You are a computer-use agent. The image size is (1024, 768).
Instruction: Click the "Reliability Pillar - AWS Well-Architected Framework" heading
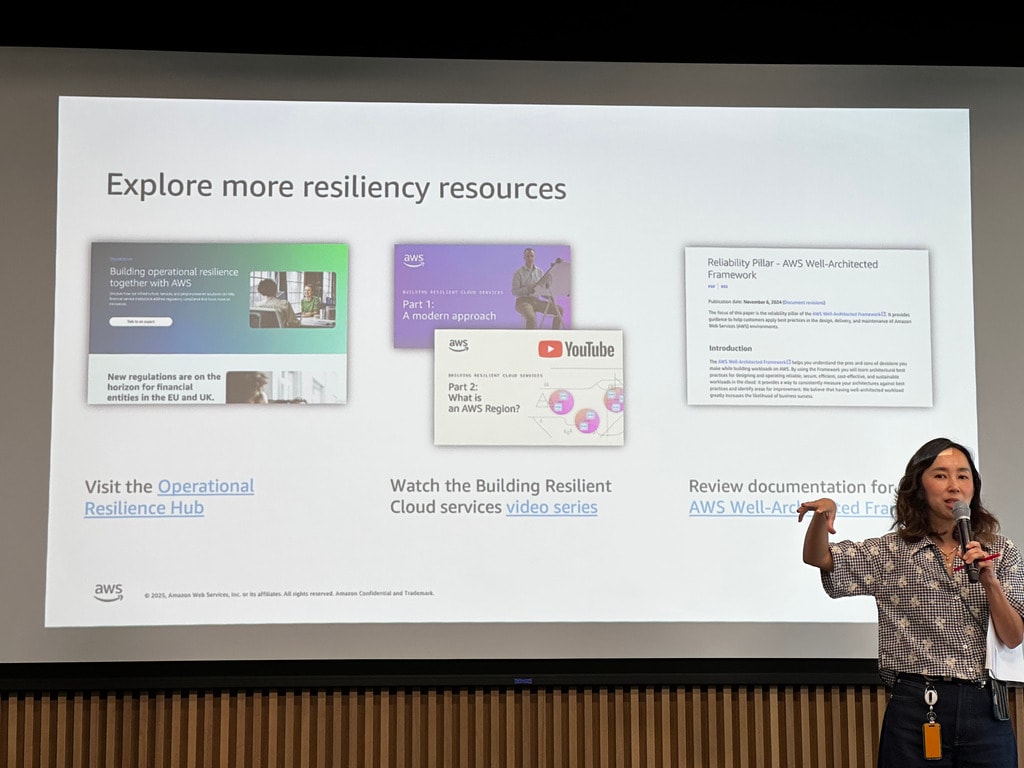tap(792, 268)
